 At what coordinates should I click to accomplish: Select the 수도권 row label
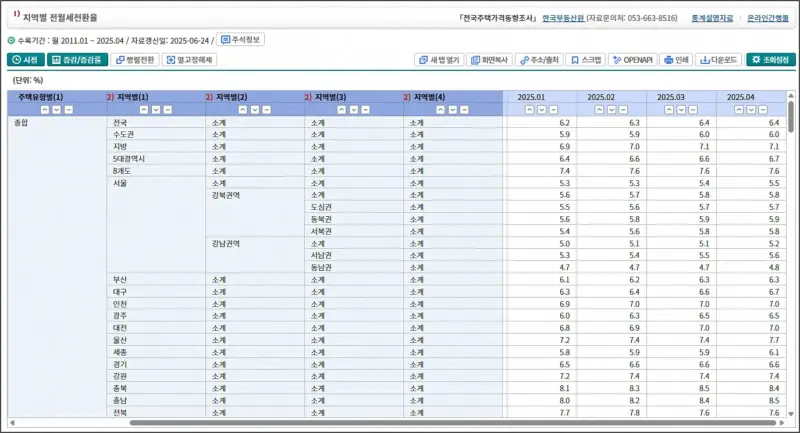click(x=123, y=134)
